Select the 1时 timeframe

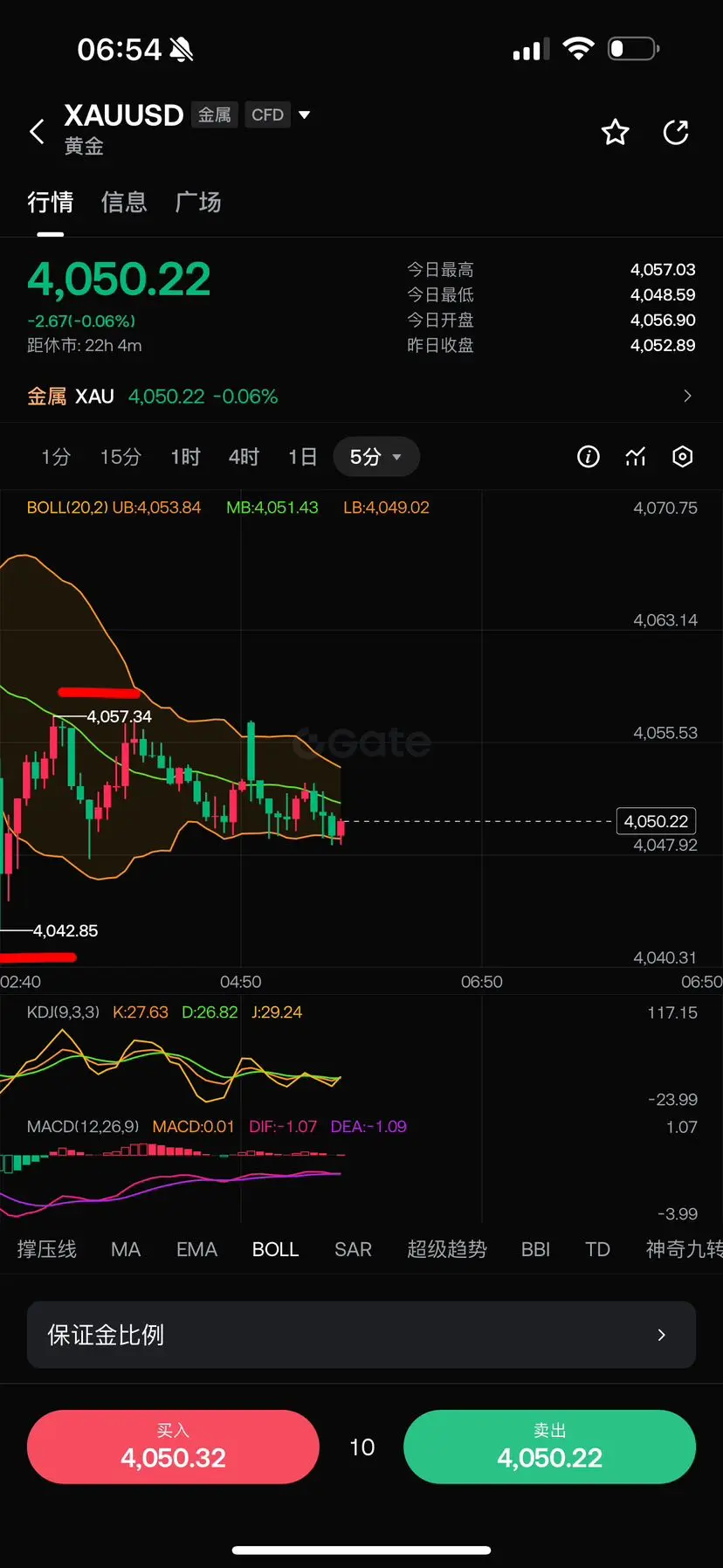[x=185, y=457]
